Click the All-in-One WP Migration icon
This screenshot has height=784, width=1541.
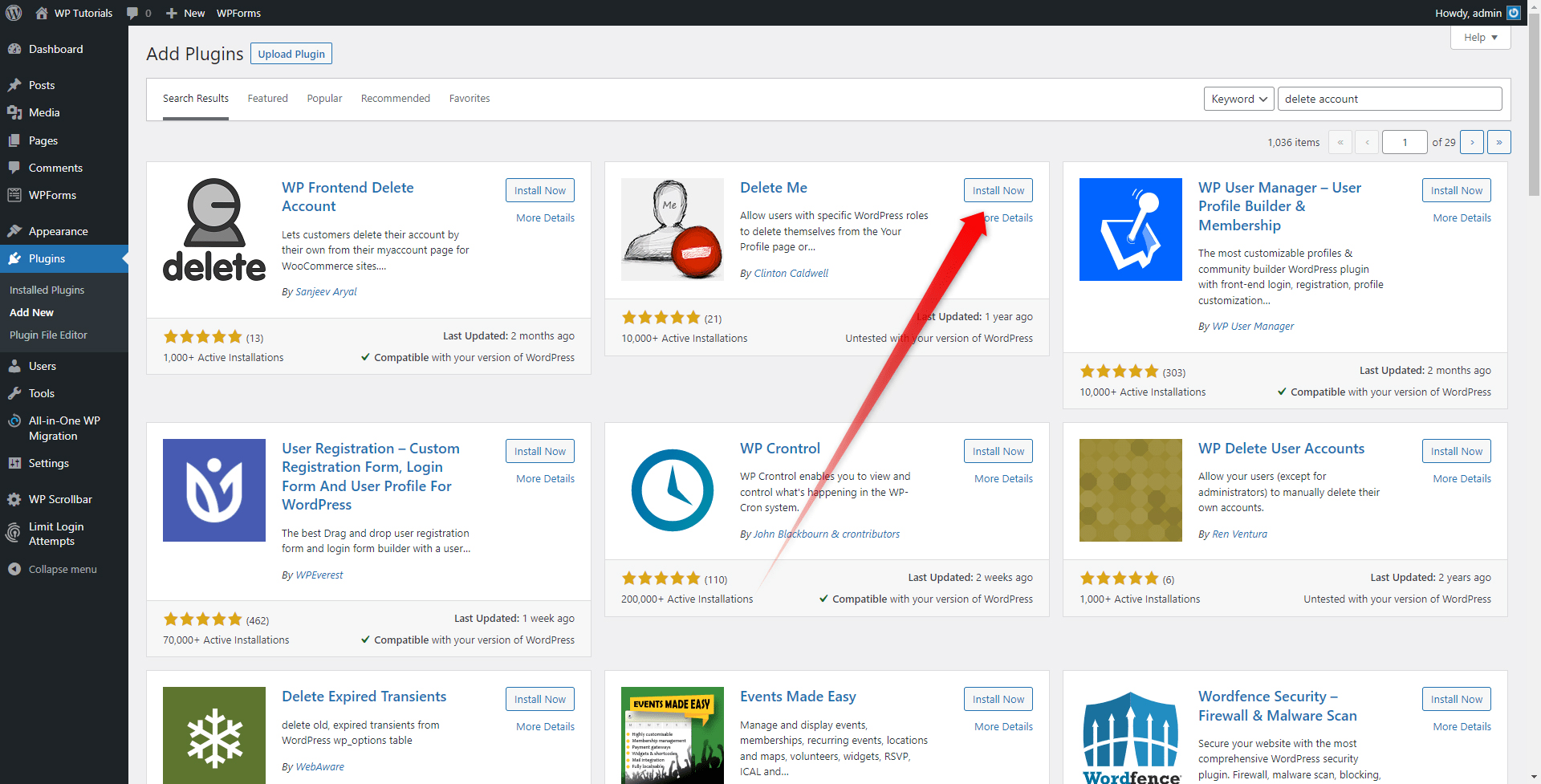point(14,420)
